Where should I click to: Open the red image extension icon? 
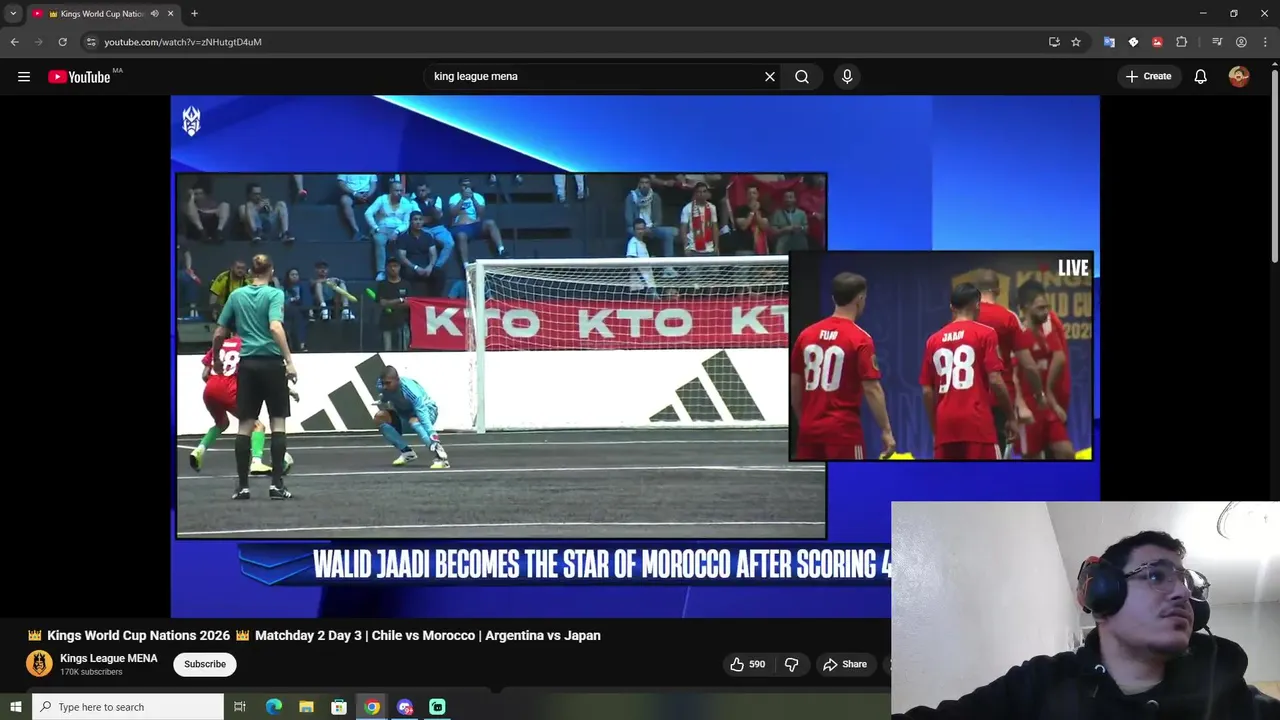click(1157, 42)
